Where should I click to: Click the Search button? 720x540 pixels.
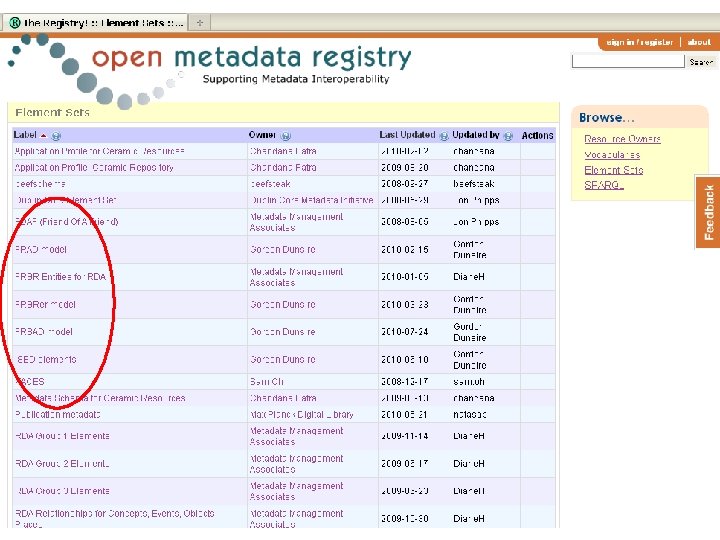(x=701, y=62)
